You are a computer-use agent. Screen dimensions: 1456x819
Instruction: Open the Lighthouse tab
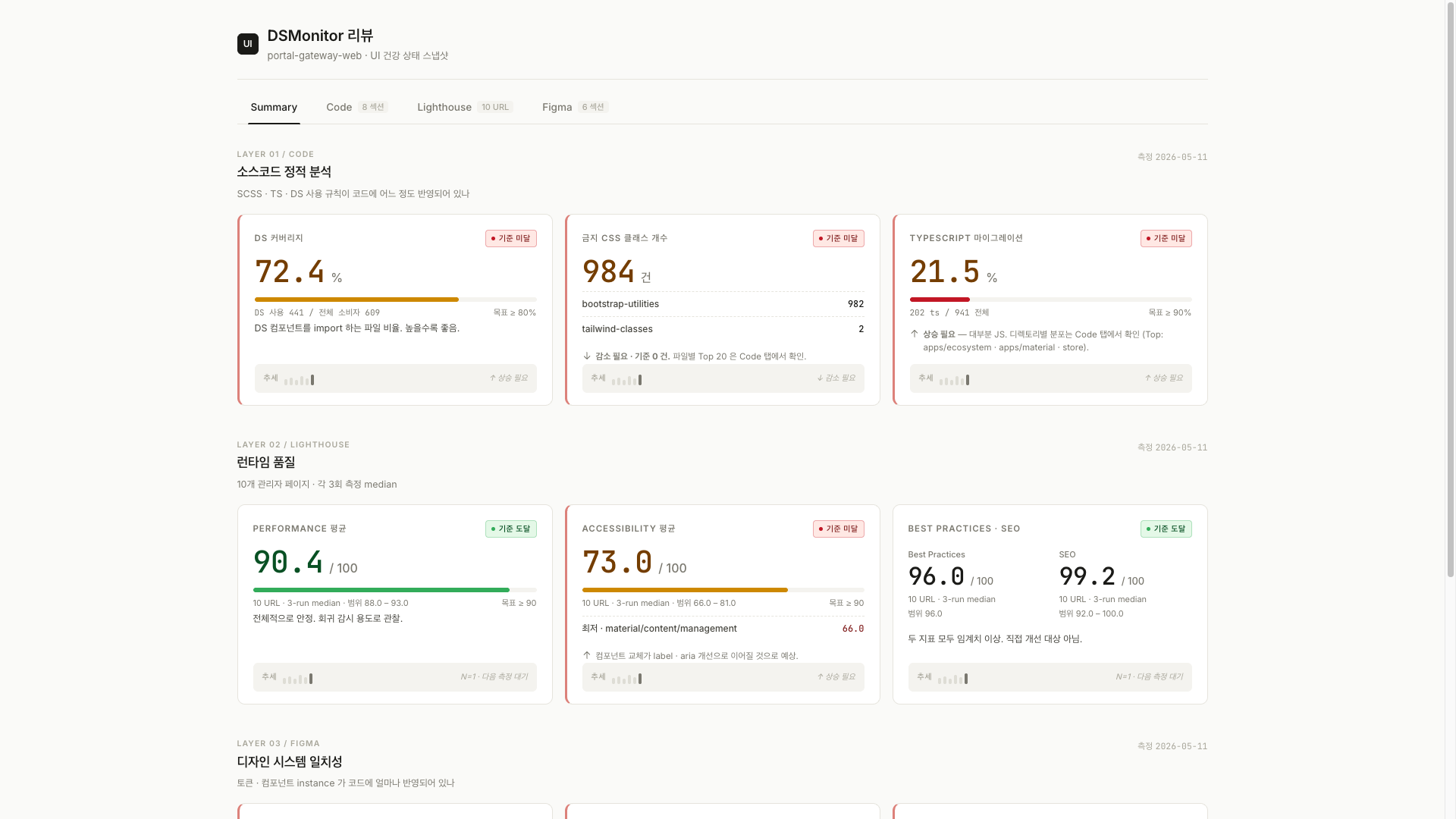click(x=465, y=107)
